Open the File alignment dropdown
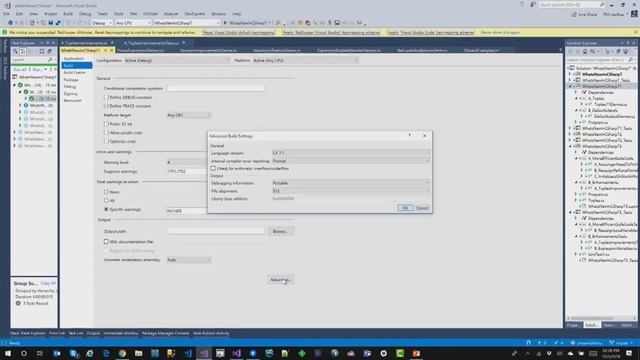The height and width of the screenshot is (360, 640). coord(351,191)
